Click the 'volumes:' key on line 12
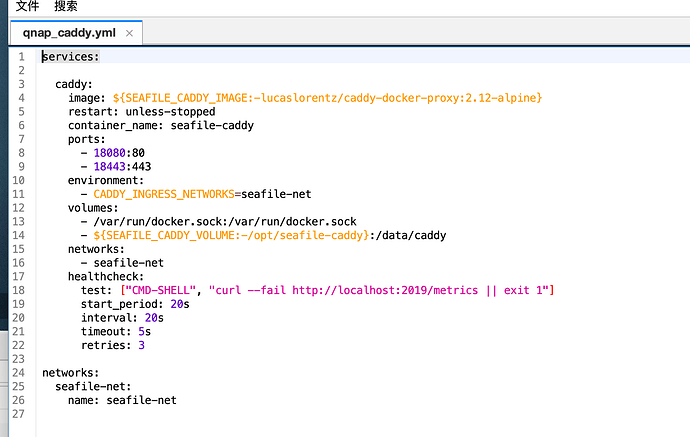The height and width of the screenshot is (437, 690). click(93, 208)
